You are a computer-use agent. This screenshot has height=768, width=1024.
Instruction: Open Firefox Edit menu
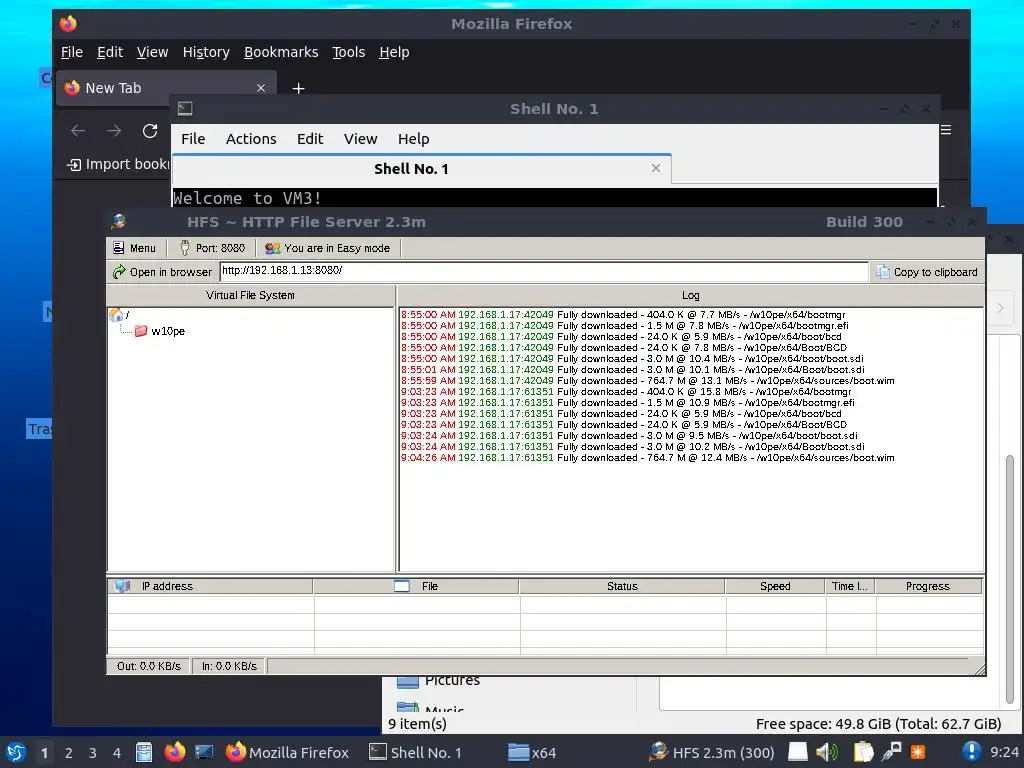pos(110,52)
